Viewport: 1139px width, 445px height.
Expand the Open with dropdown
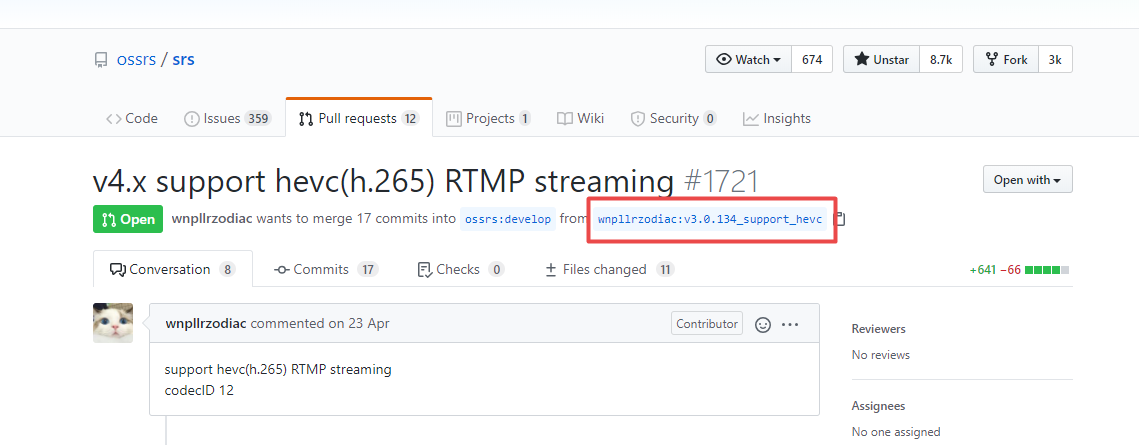(x=1027, y=179)
